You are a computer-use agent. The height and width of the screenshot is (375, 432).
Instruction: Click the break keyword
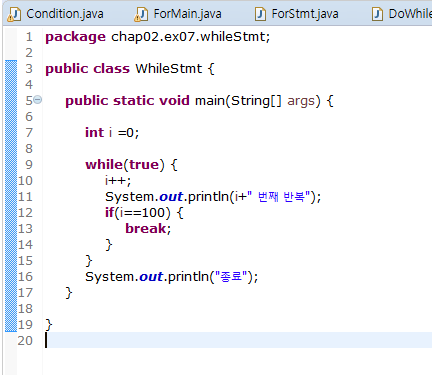(145, 229)
